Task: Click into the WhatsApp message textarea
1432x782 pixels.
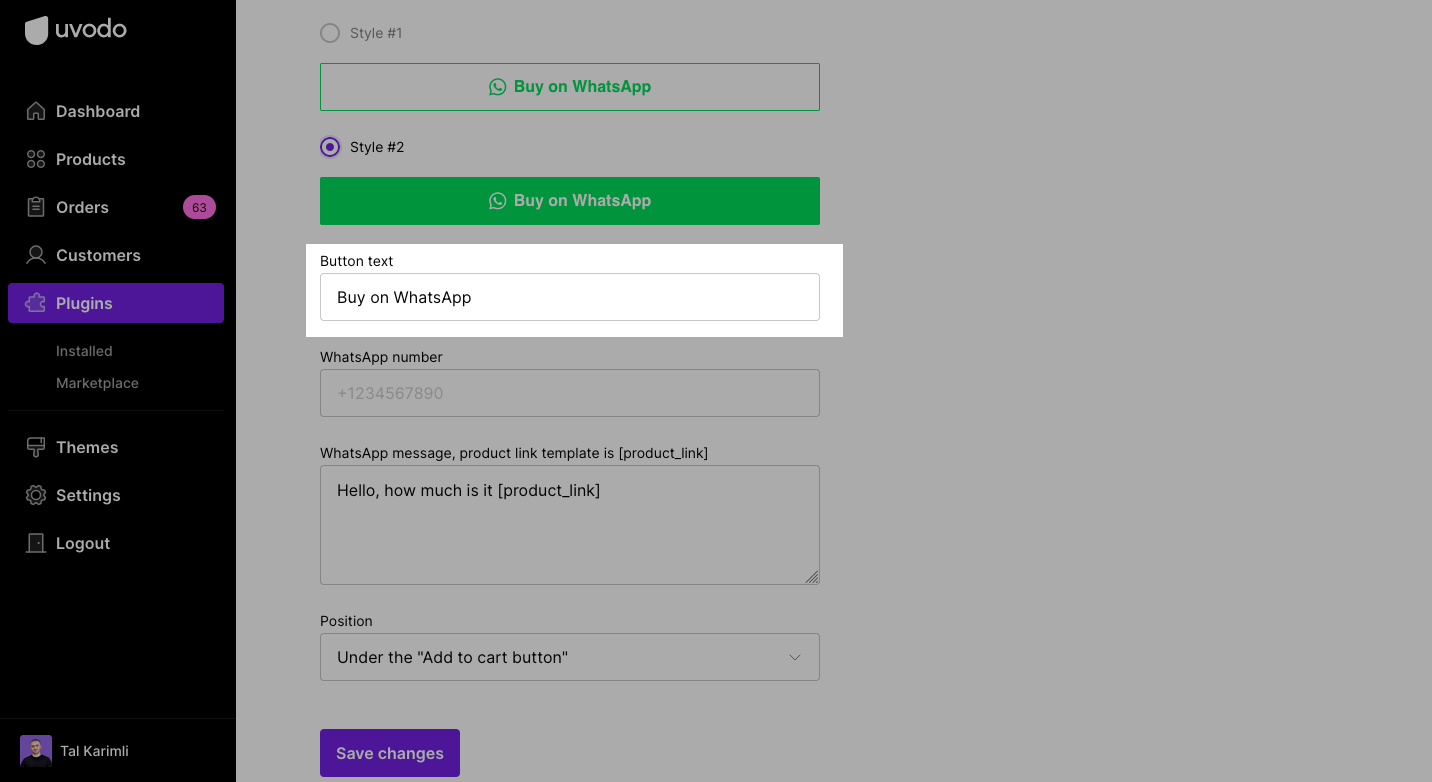Action: 570,525
